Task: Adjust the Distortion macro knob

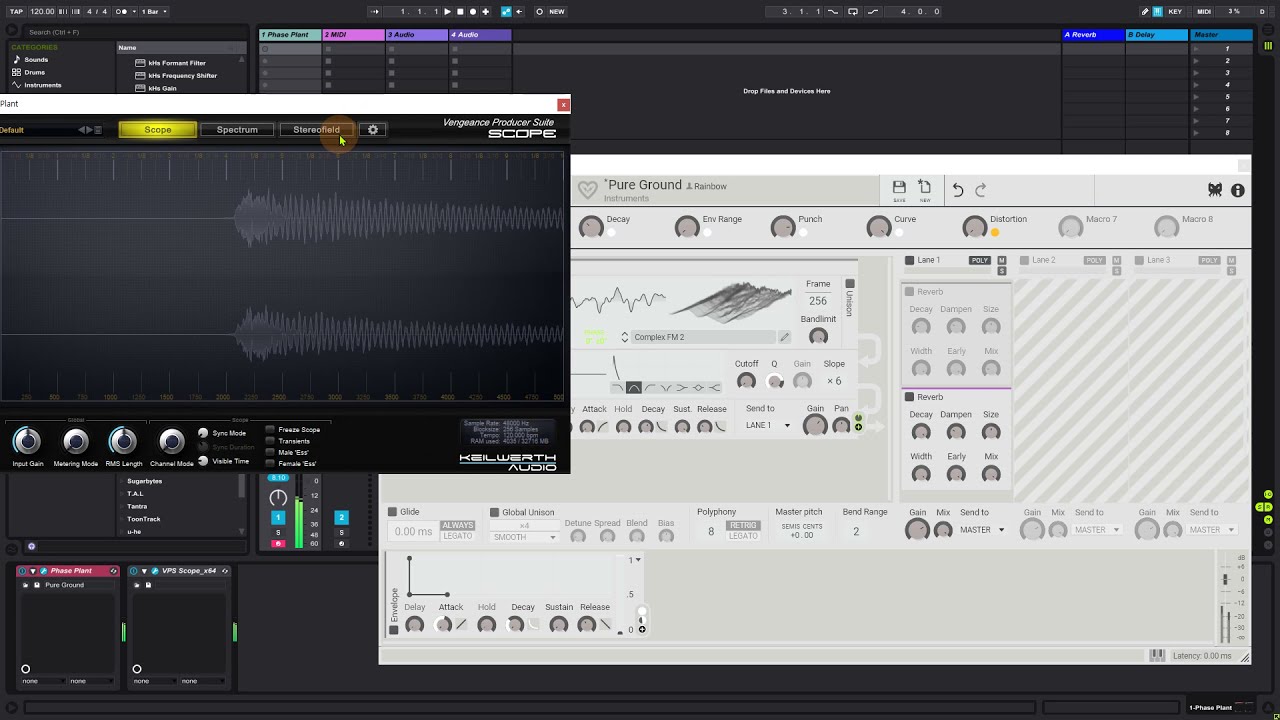Action: point(974,228)
